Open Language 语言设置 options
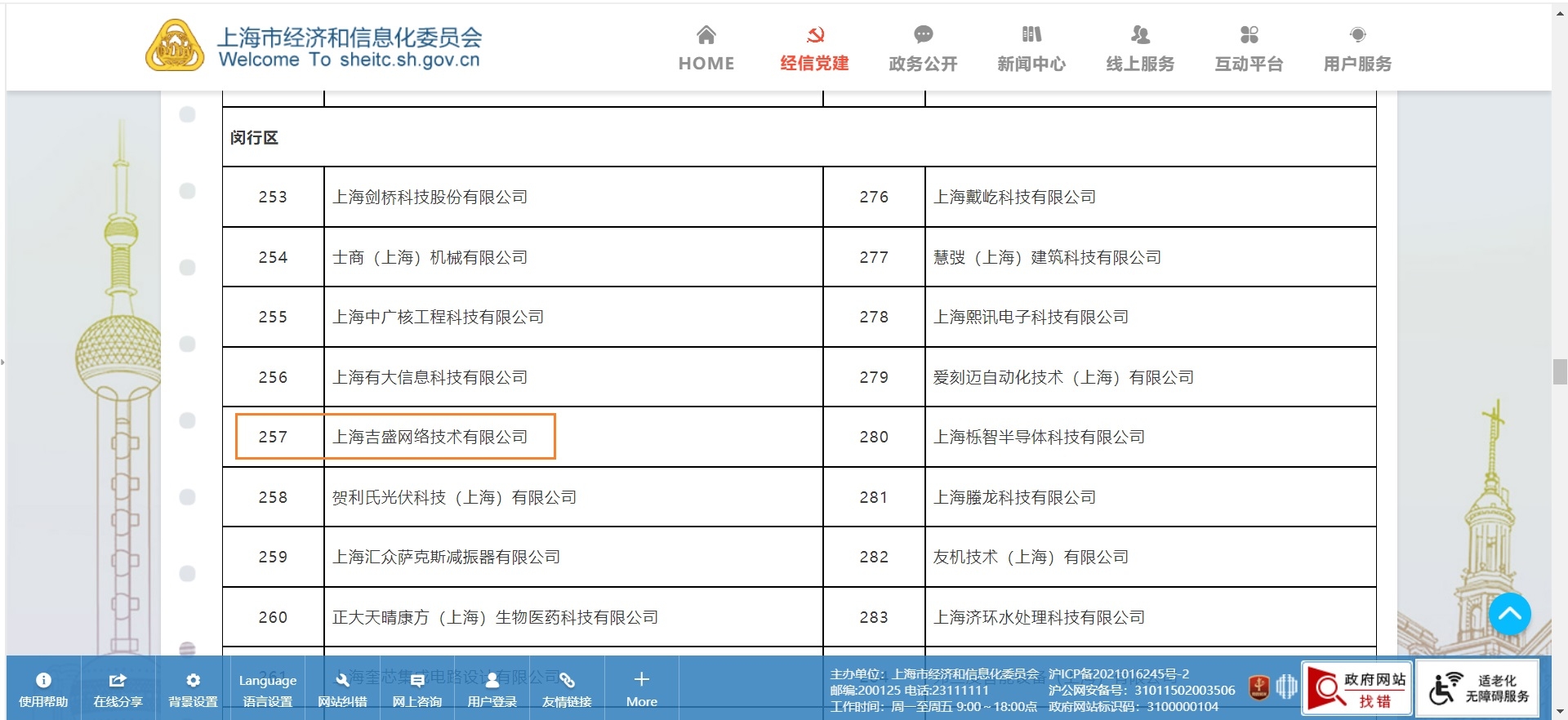Screen dimensions: 1568x720 pyautogui.click(x=267, y=689)
